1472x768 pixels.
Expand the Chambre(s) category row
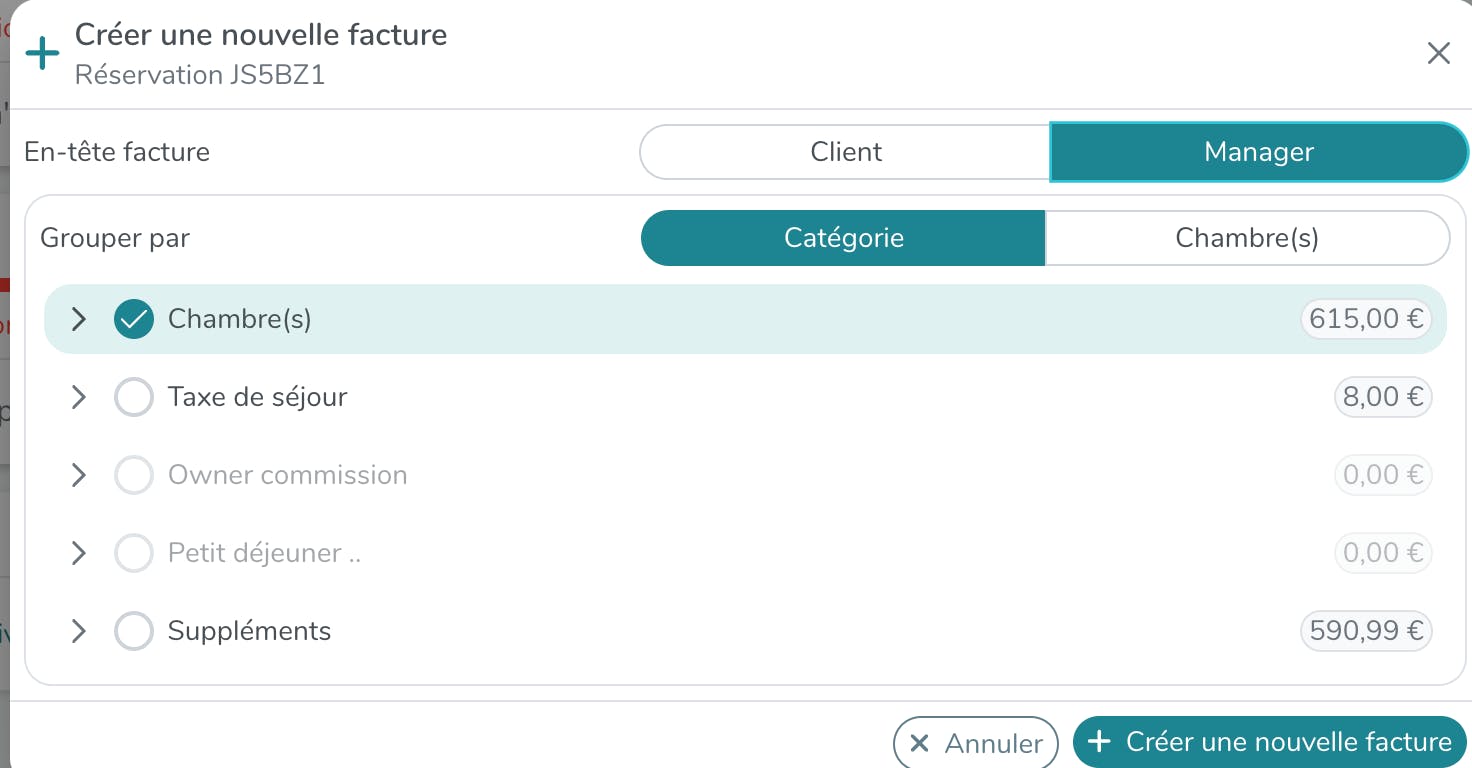(79, 319)
